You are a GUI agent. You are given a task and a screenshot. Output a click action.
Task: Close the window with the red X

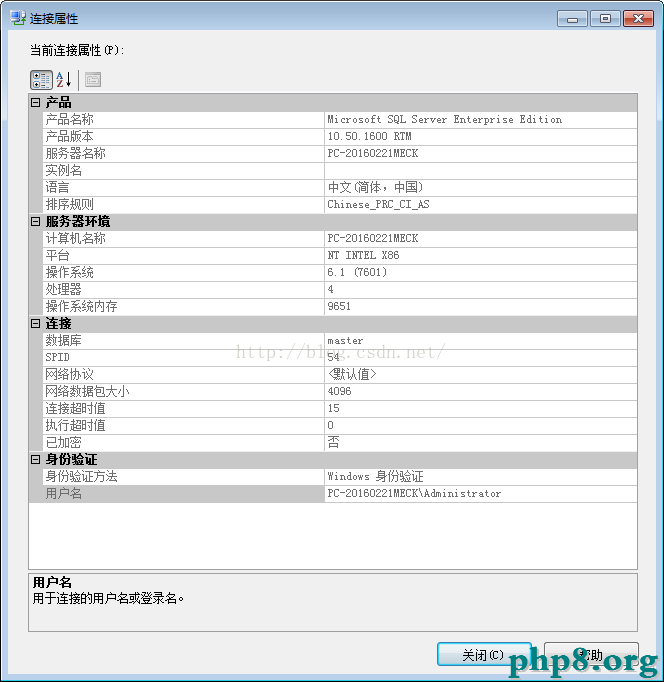[638, 19]
